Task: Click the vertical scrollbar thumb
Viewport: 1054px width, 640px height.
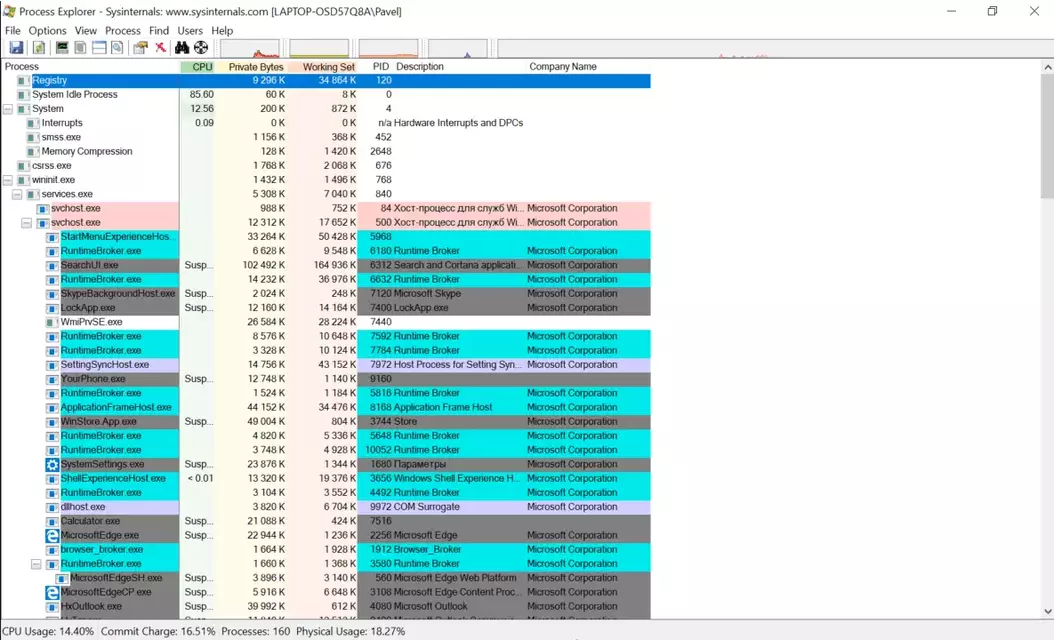Action: 1047,136
